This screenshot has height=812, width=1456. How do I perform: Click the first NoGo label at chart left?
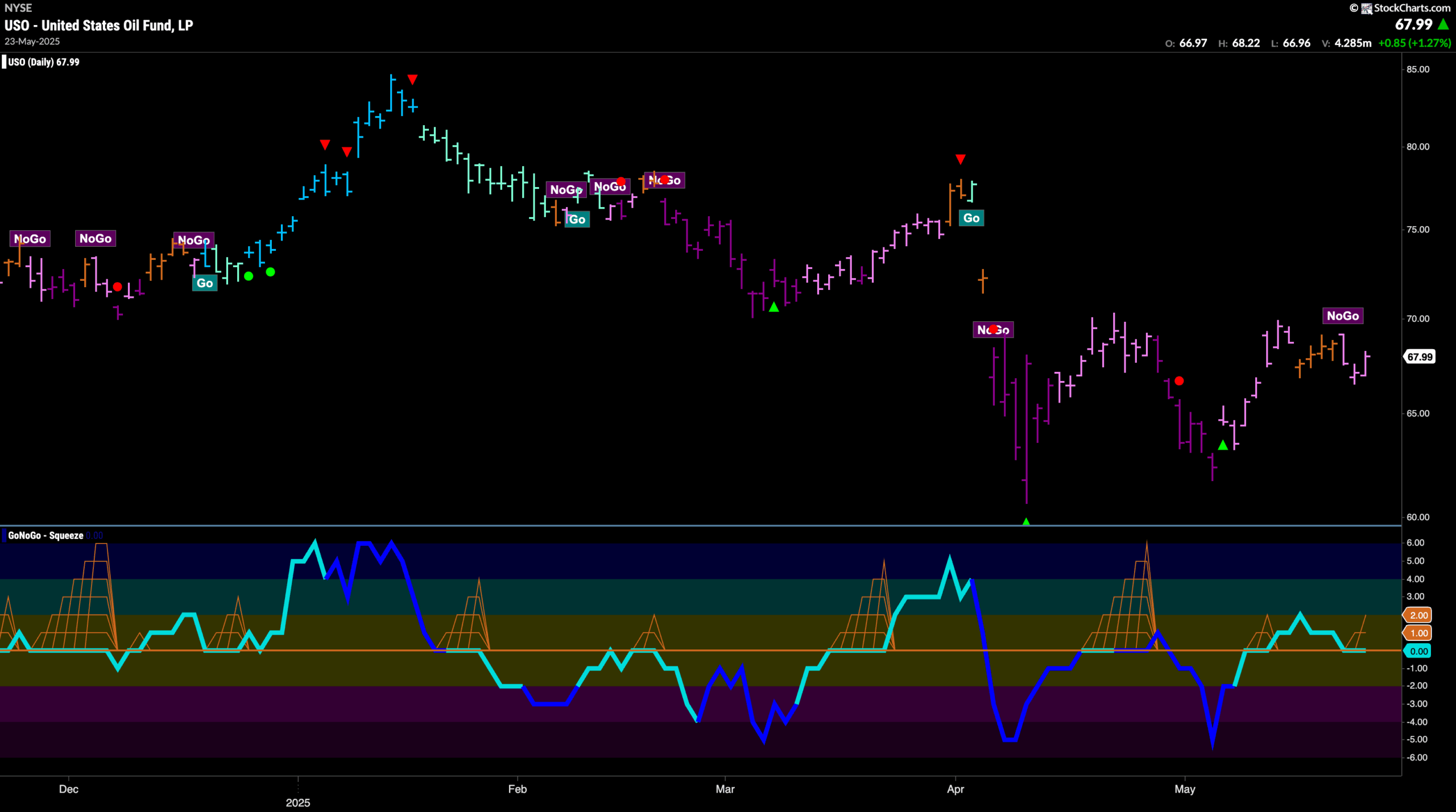[30, 239]
